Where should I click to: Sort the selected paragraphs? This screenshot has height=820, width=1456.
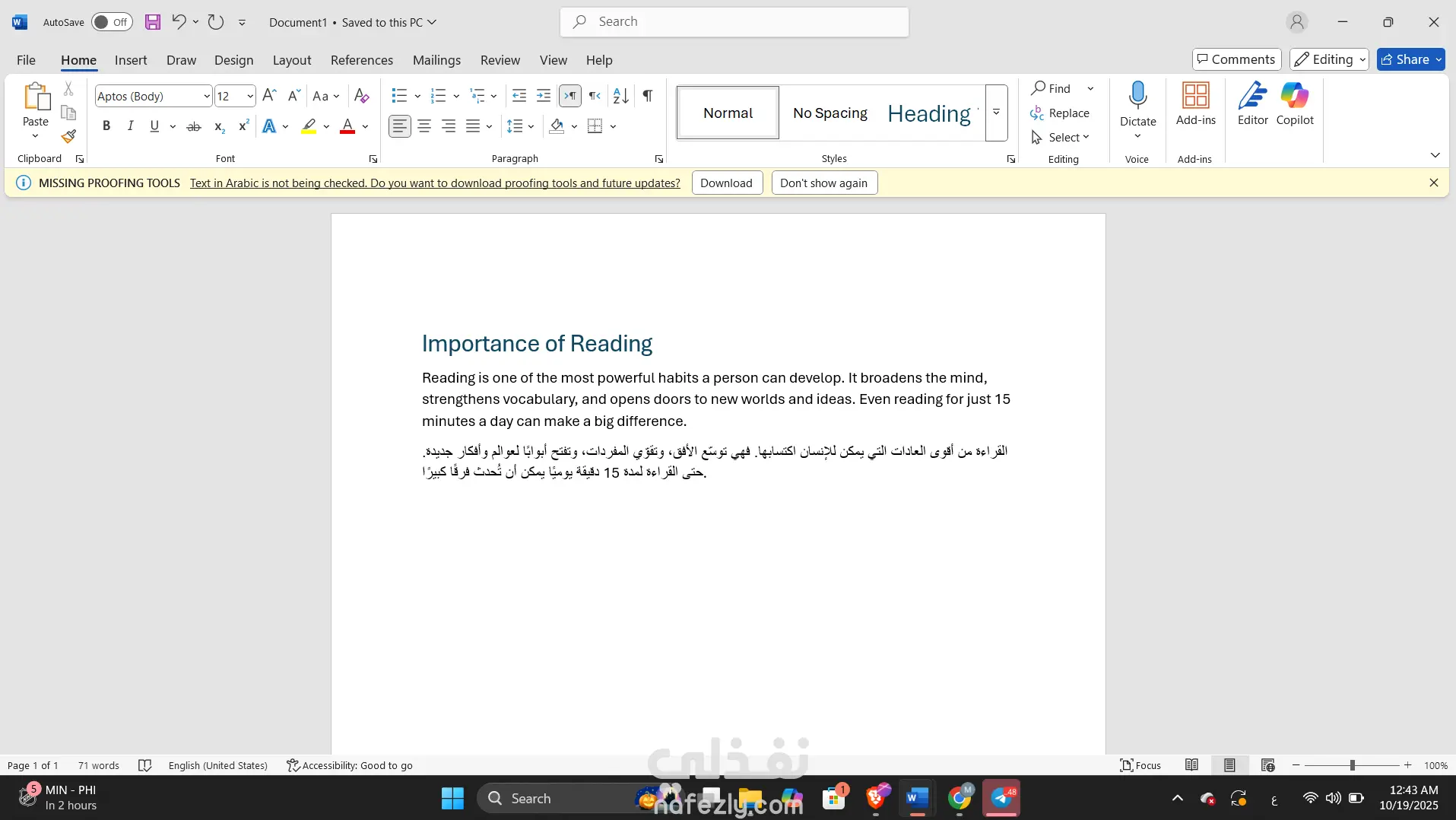click(621, 95)
